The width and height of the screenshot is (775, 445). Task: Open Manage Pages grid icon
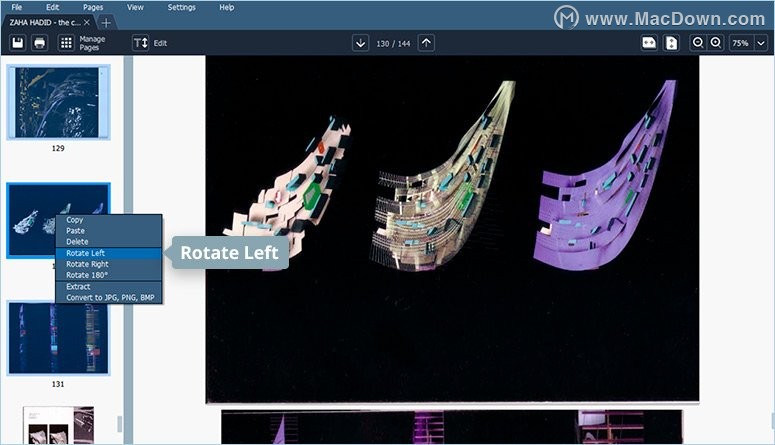click(x=66, y=43)
